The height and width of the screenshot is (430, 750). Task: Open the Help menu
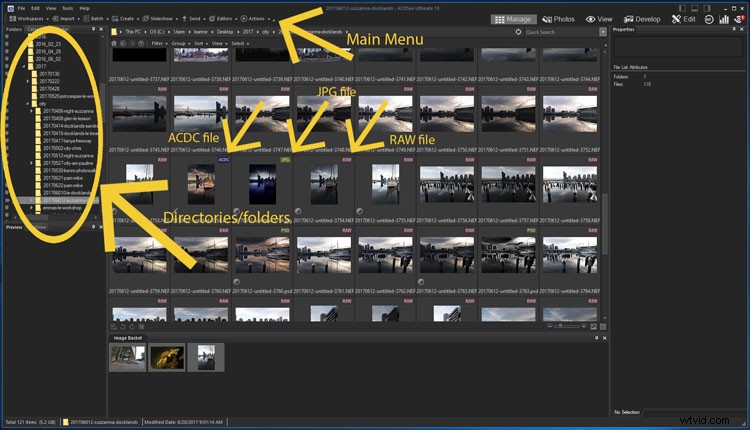pyautogui.click(x=85, y=8)
